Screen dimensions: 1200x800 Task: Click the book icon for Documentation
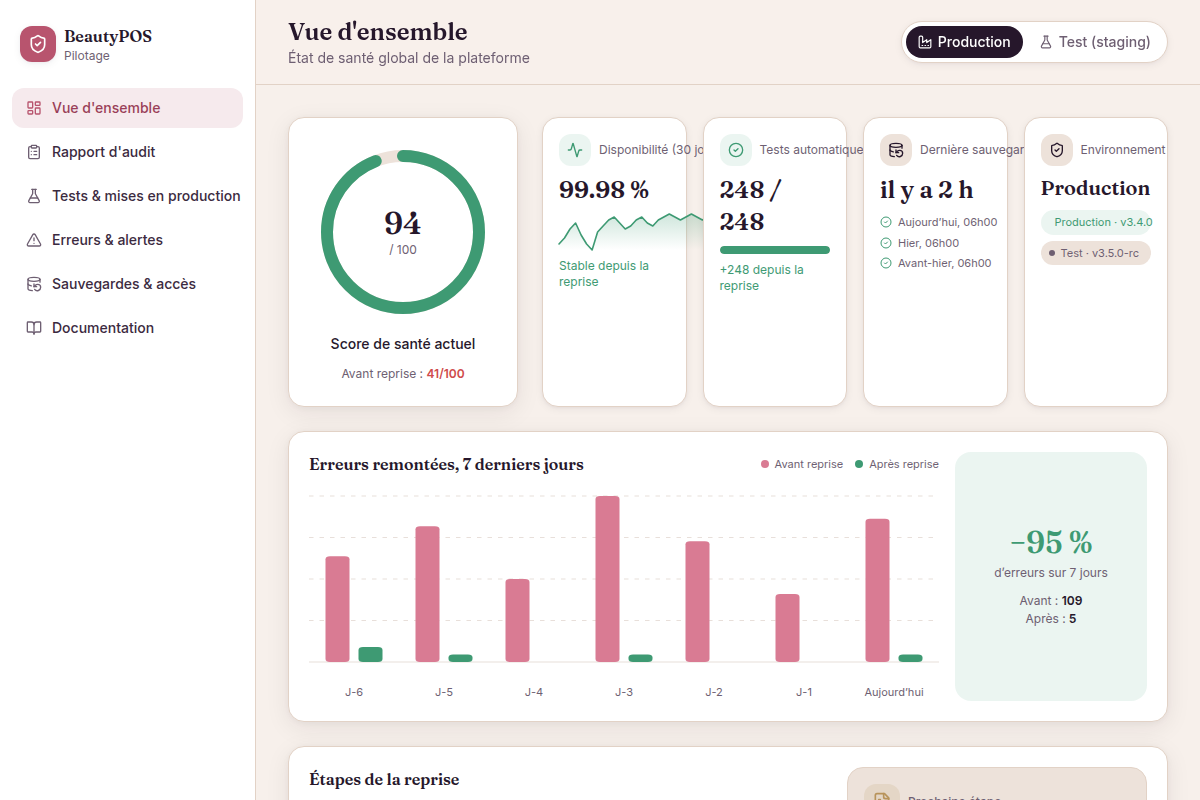tap(34, 328)
